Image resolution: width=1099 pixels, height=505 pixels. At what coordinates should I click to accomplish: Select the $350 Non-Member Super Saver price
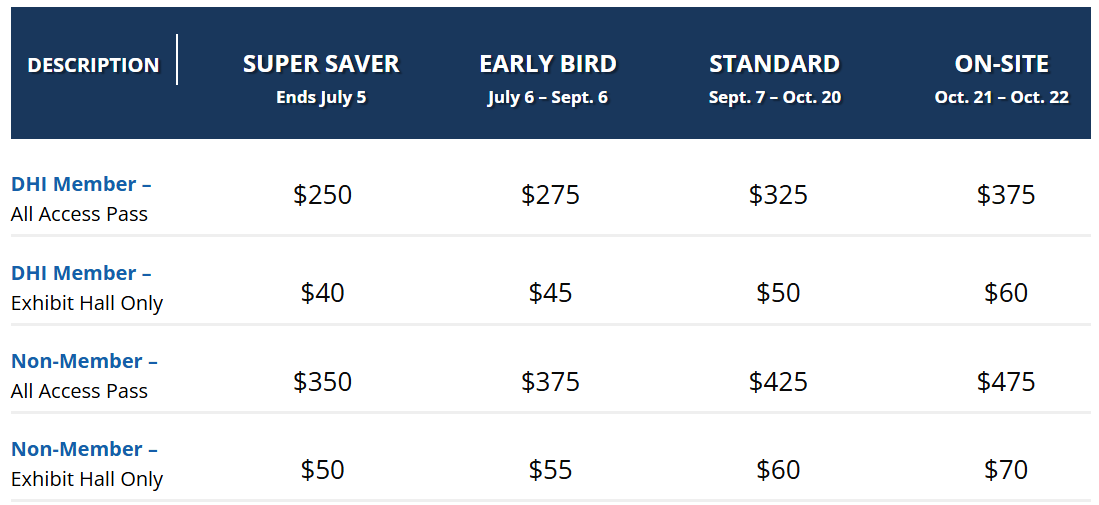[322, 382]
